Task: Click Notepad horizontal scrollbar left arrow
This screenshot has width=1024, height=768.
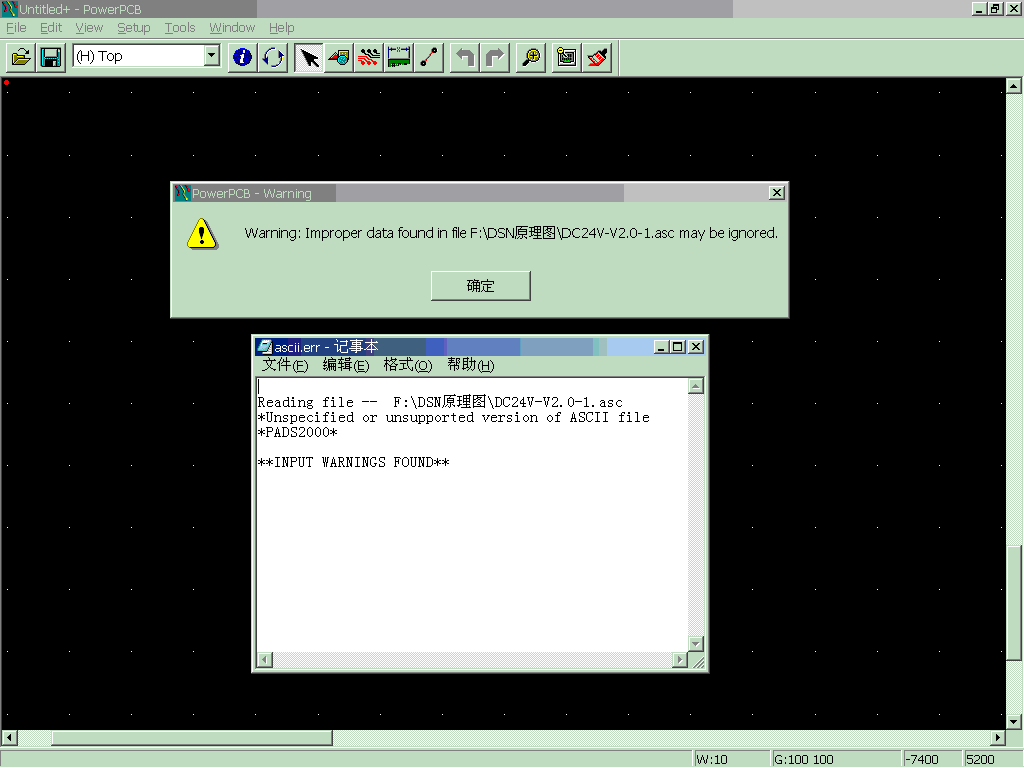Action: point(264,660)
